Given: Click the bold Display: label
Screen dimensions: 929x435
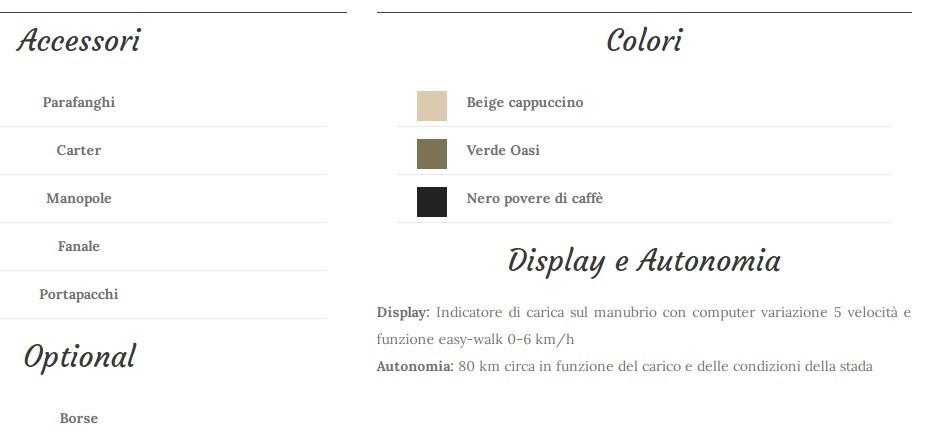Looking at the screenshot, I should (402, 313).
